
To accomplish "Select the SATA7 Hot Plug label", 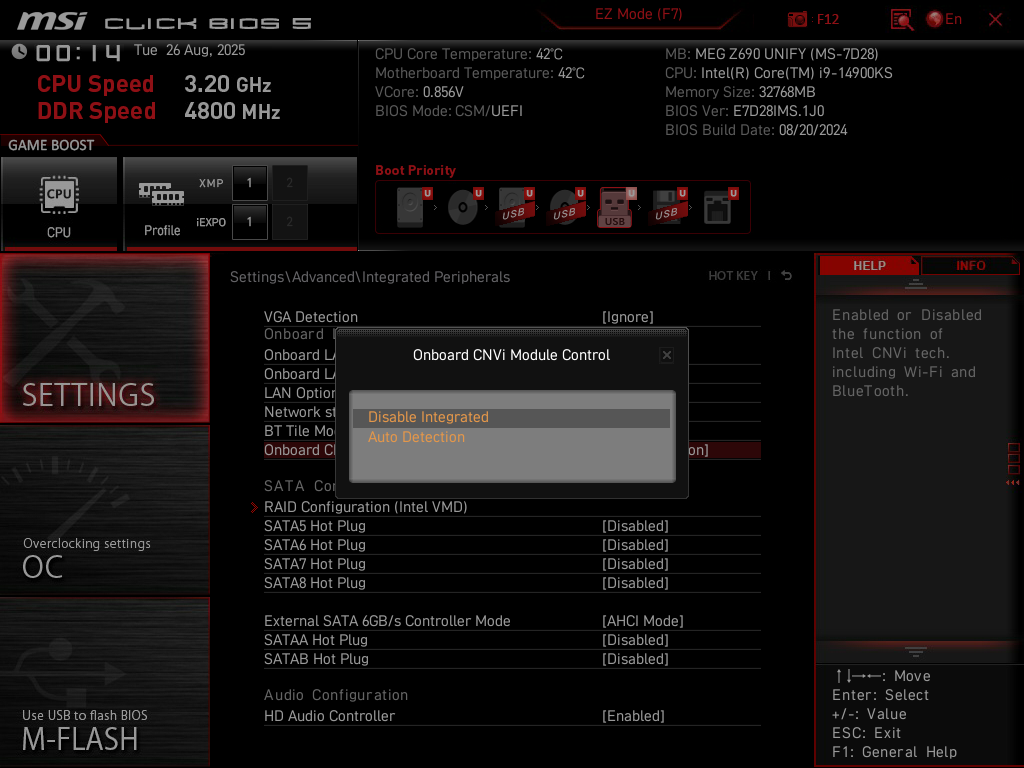I will click(x=315, y=564).
